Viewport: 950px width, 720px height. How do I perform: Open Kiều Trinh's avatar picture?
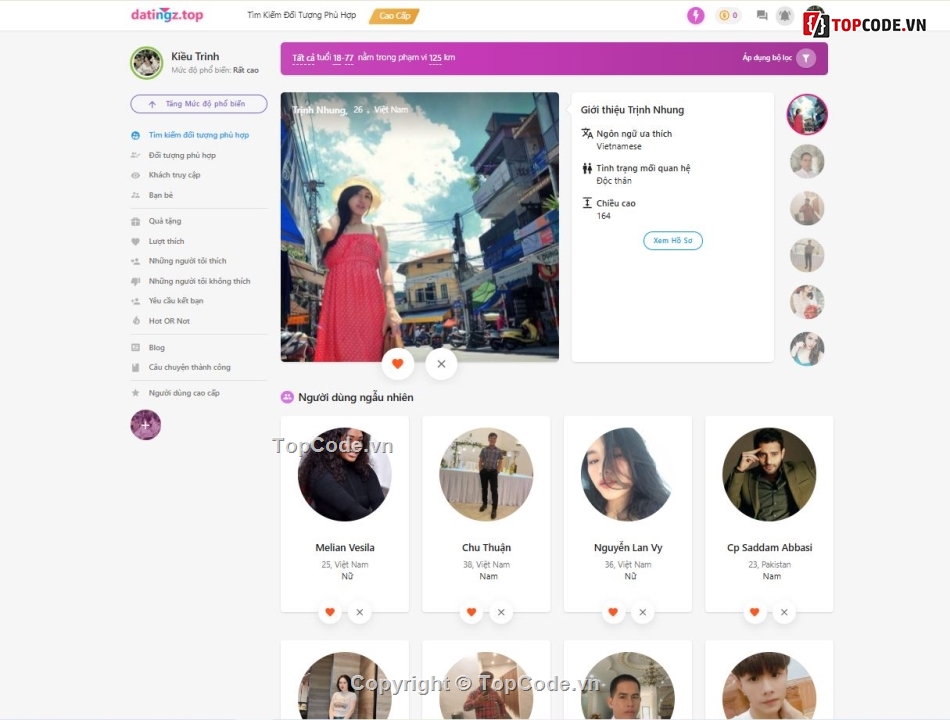pyautogui.click(x=147, y=62)
